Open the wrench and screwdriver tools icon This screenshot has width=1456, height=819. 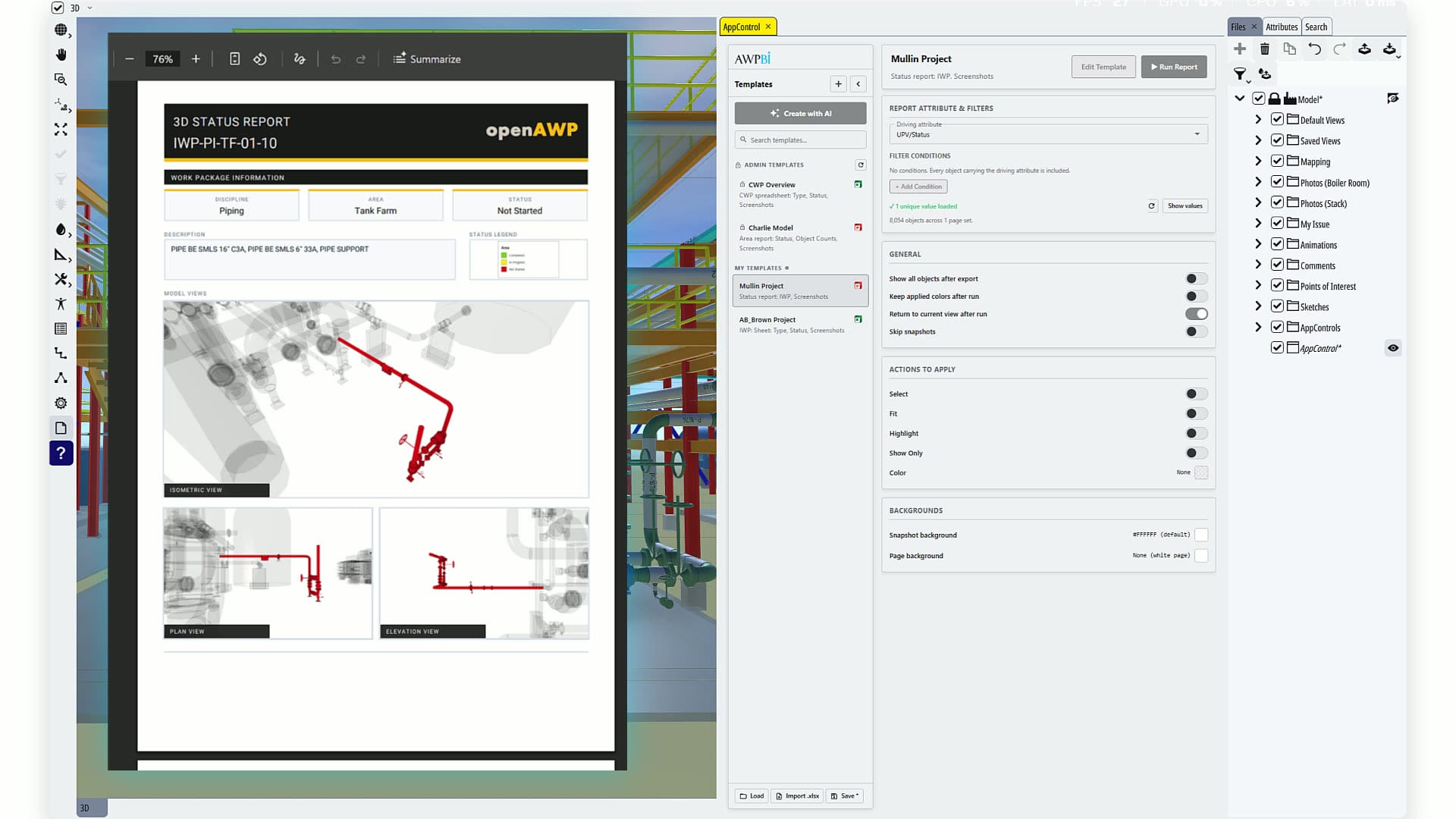click(61, 279)
